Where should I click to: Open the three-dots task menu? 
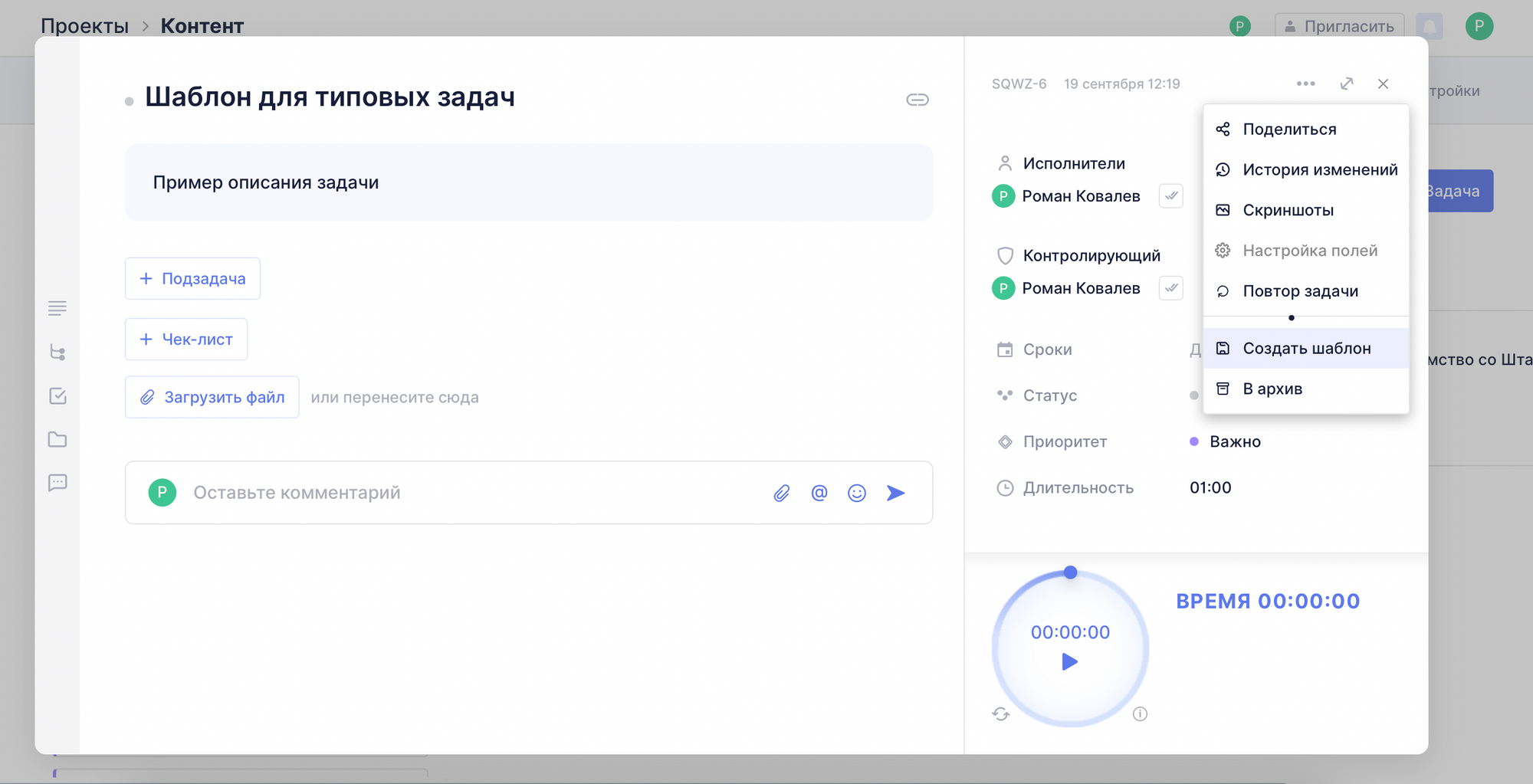pos(1305,84)
